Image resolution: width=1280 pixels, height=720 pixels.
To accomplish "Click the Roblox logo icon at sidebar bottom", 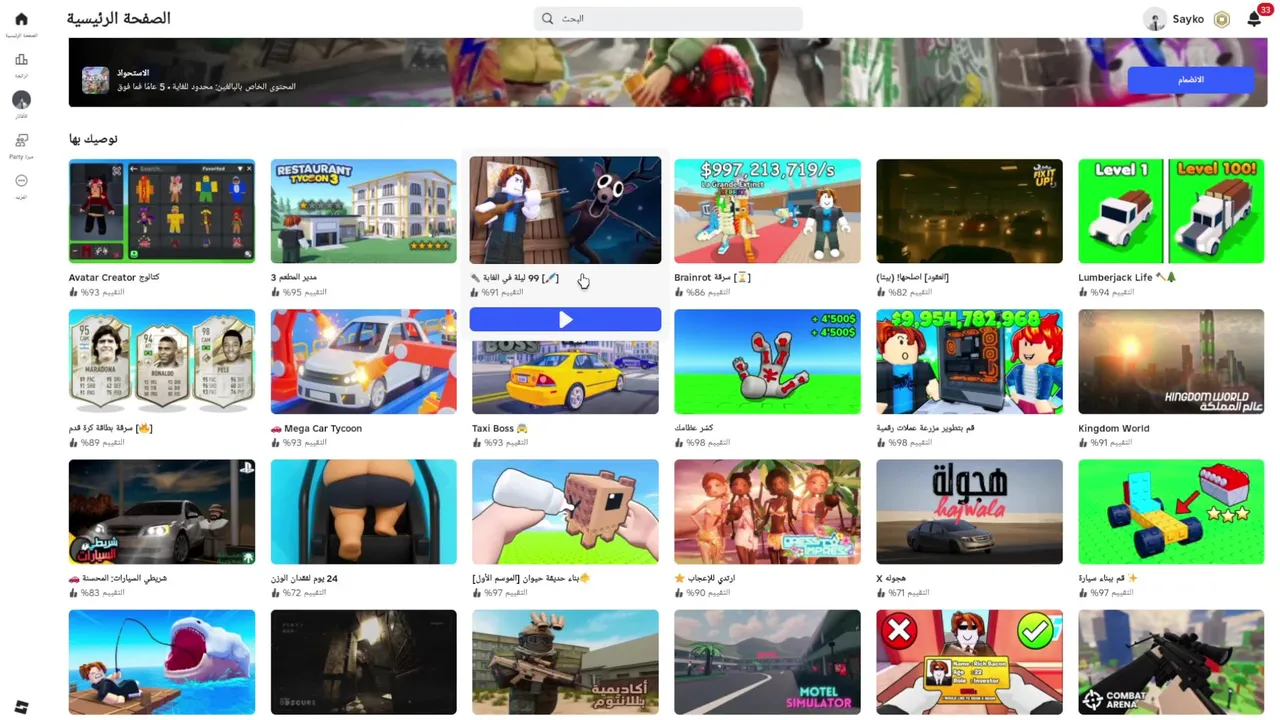I will [x=21, y=707].
